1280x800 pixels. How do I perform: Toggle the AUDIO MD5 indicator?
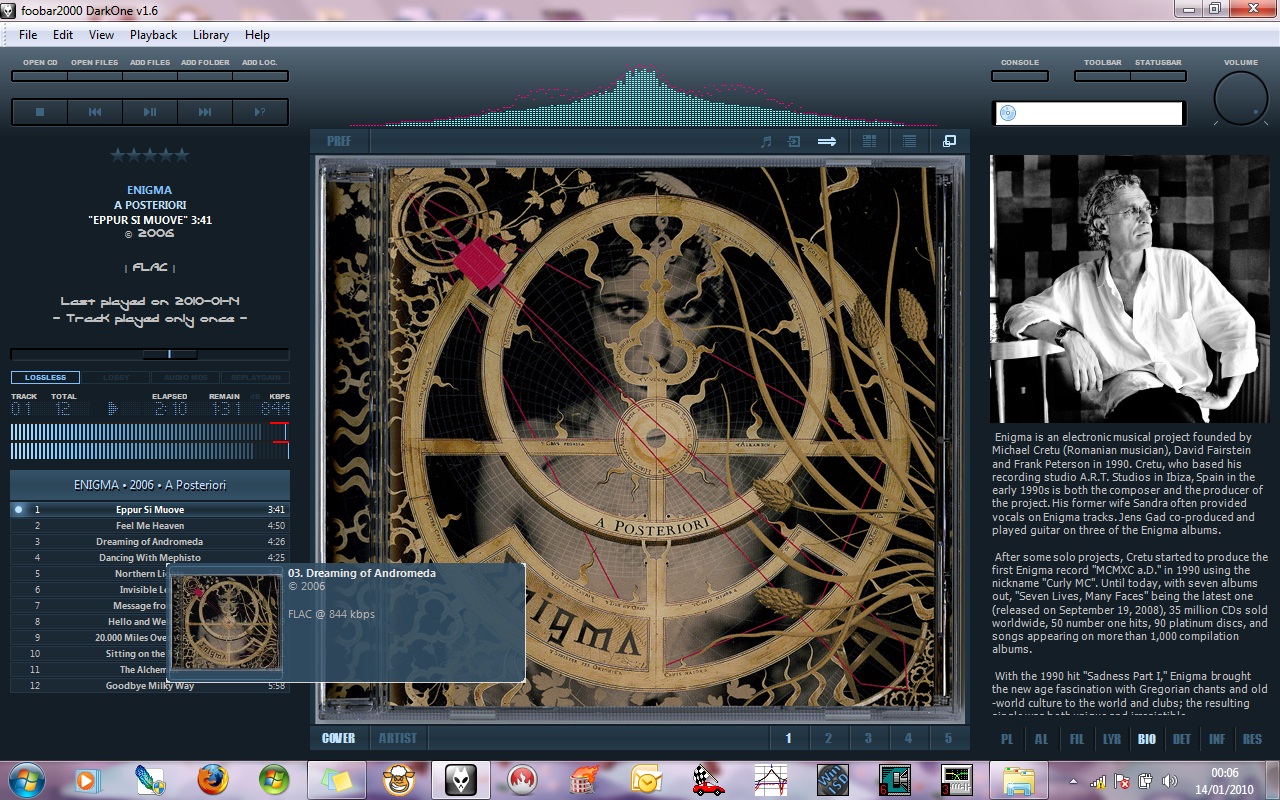pos(185,378)
